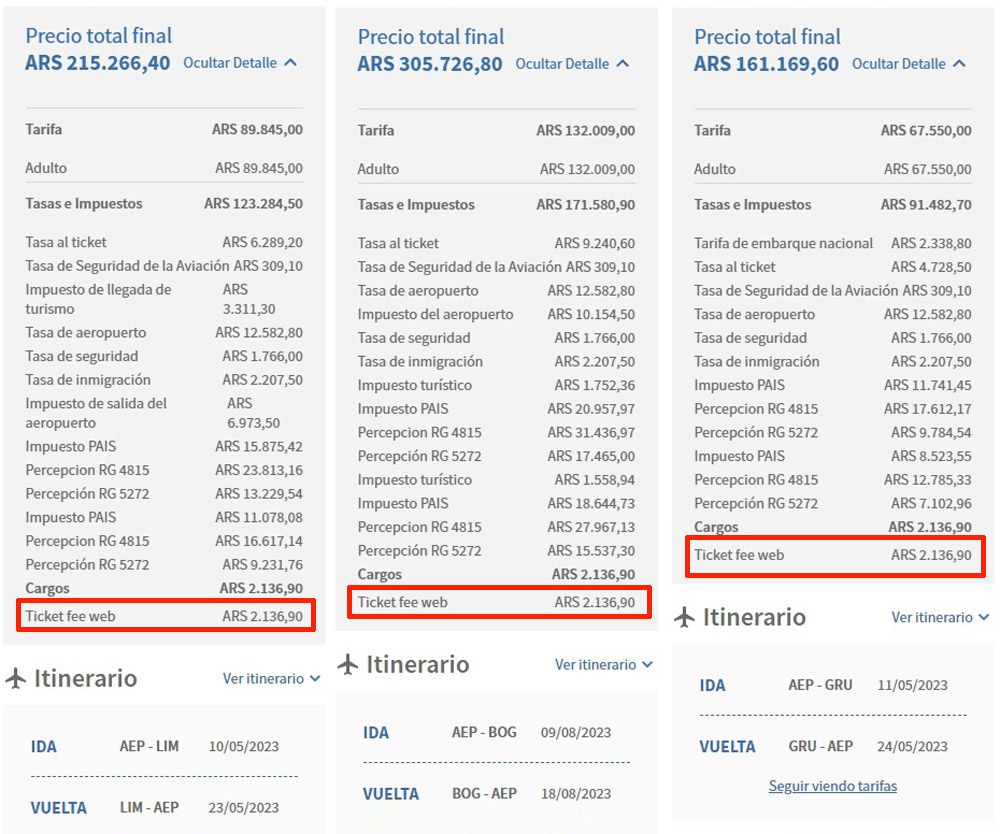1000x834 pixels.
Task: Click the airplane icon beside the AEP - BOG Itinerario
Action: [348, 665]
